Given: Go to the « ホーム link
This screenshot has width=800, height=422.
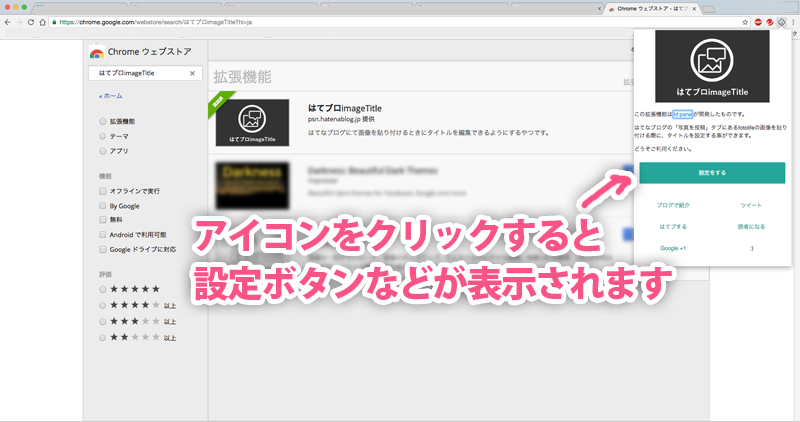Looking at the screenshot, I should pyautogui.click(x=111, y=96).
